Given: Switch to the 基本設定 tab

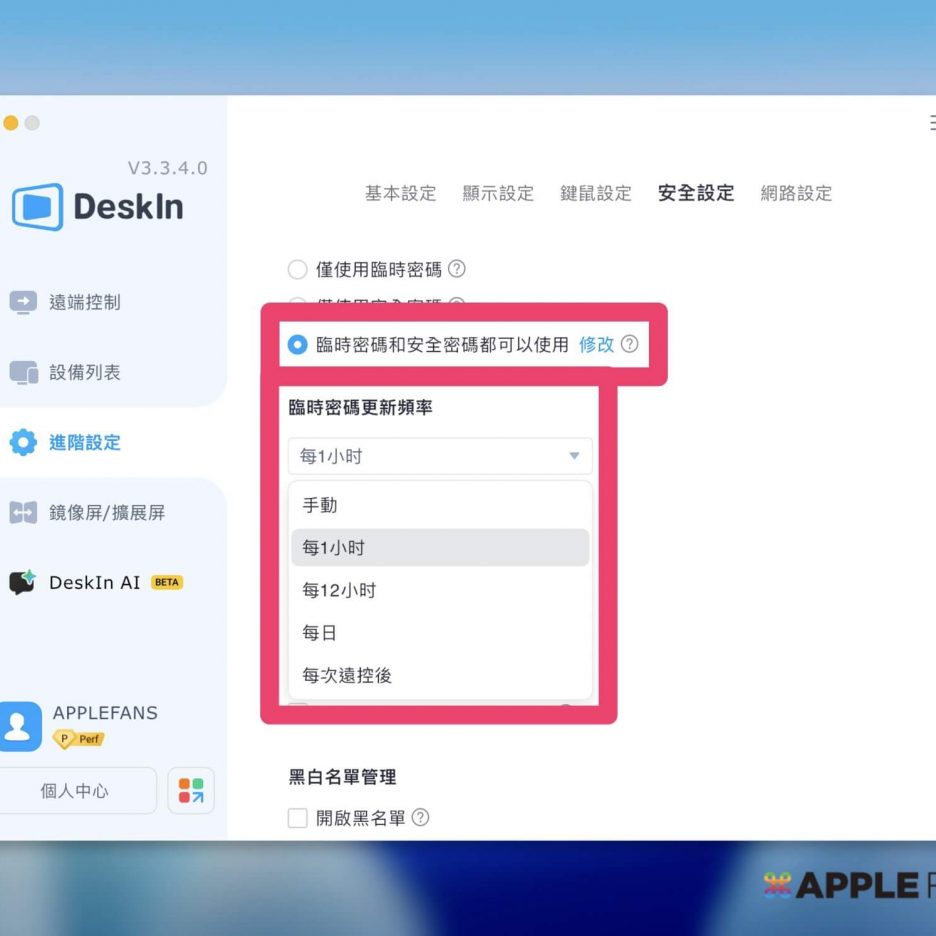Looking at the screenshot, I should tap(400, 193).
